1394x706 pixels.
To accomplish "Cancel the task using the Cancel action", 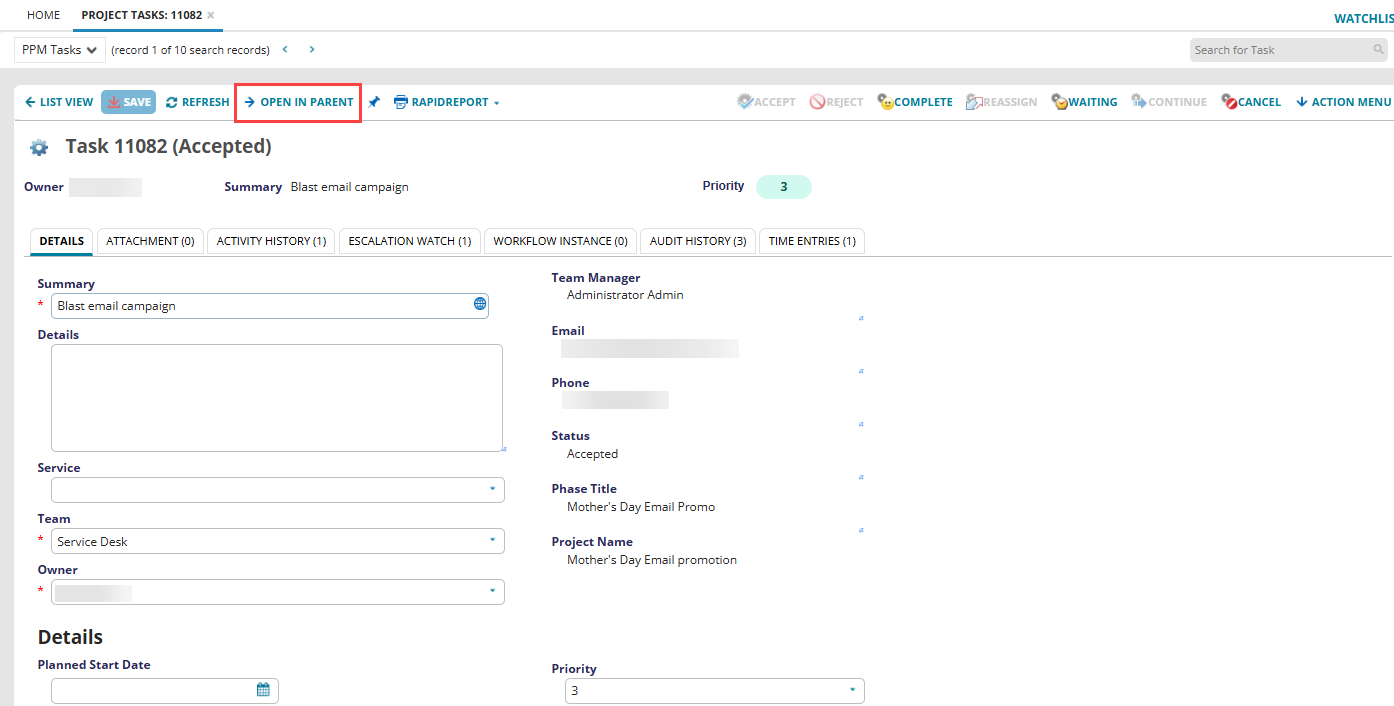I will [1251, 102].
